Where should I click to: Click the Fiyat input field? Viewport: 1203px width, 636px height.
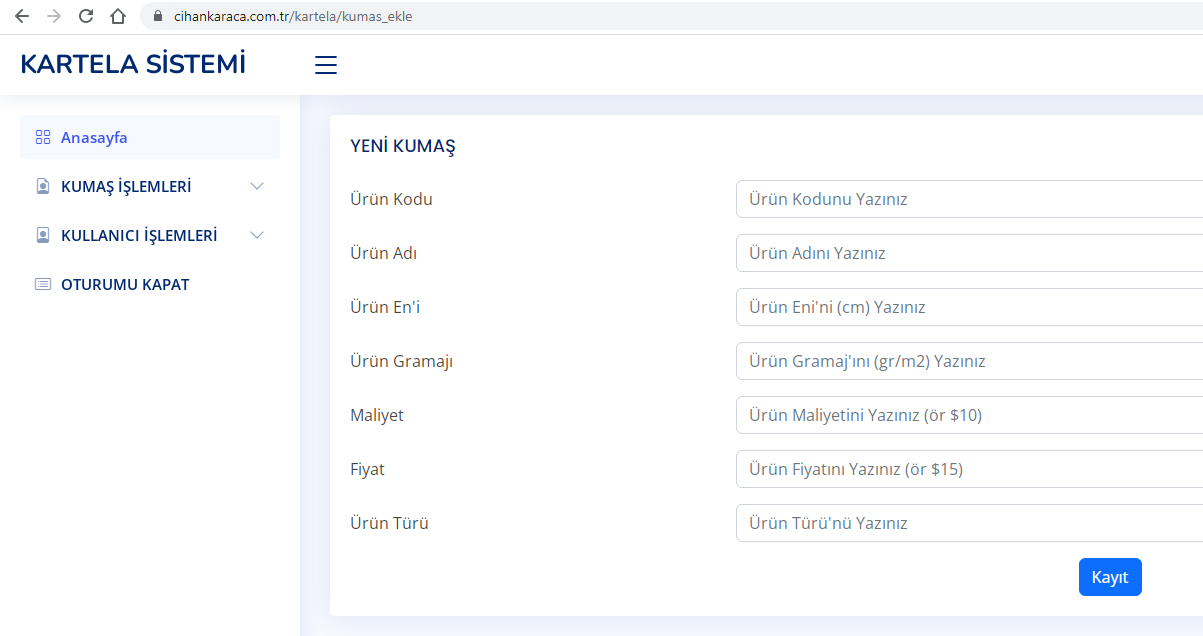click(x=969, y=469)
